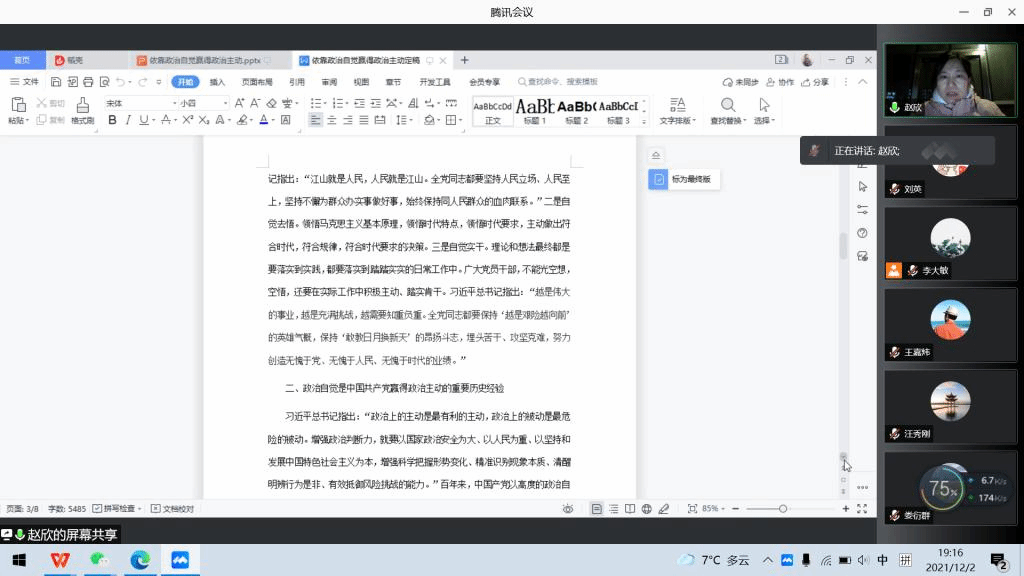
Task: Apply center alignment to the paragraph
Action: click(x=333, y=120)
